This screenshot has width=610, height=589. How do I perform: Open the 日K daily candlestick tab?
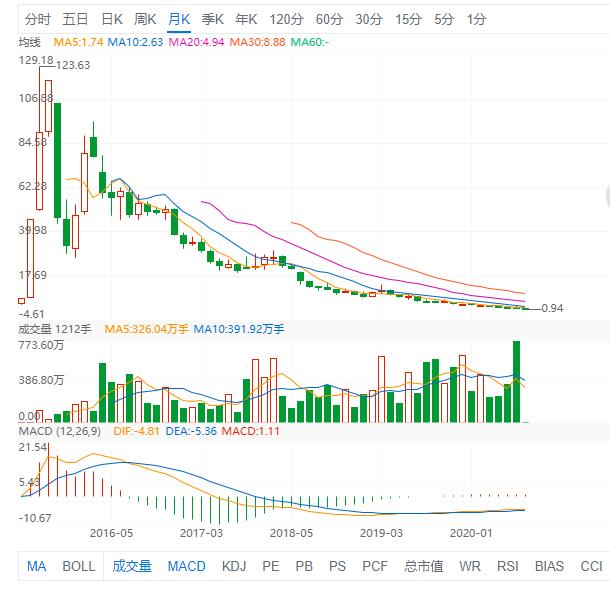click(x=112, y=19)
